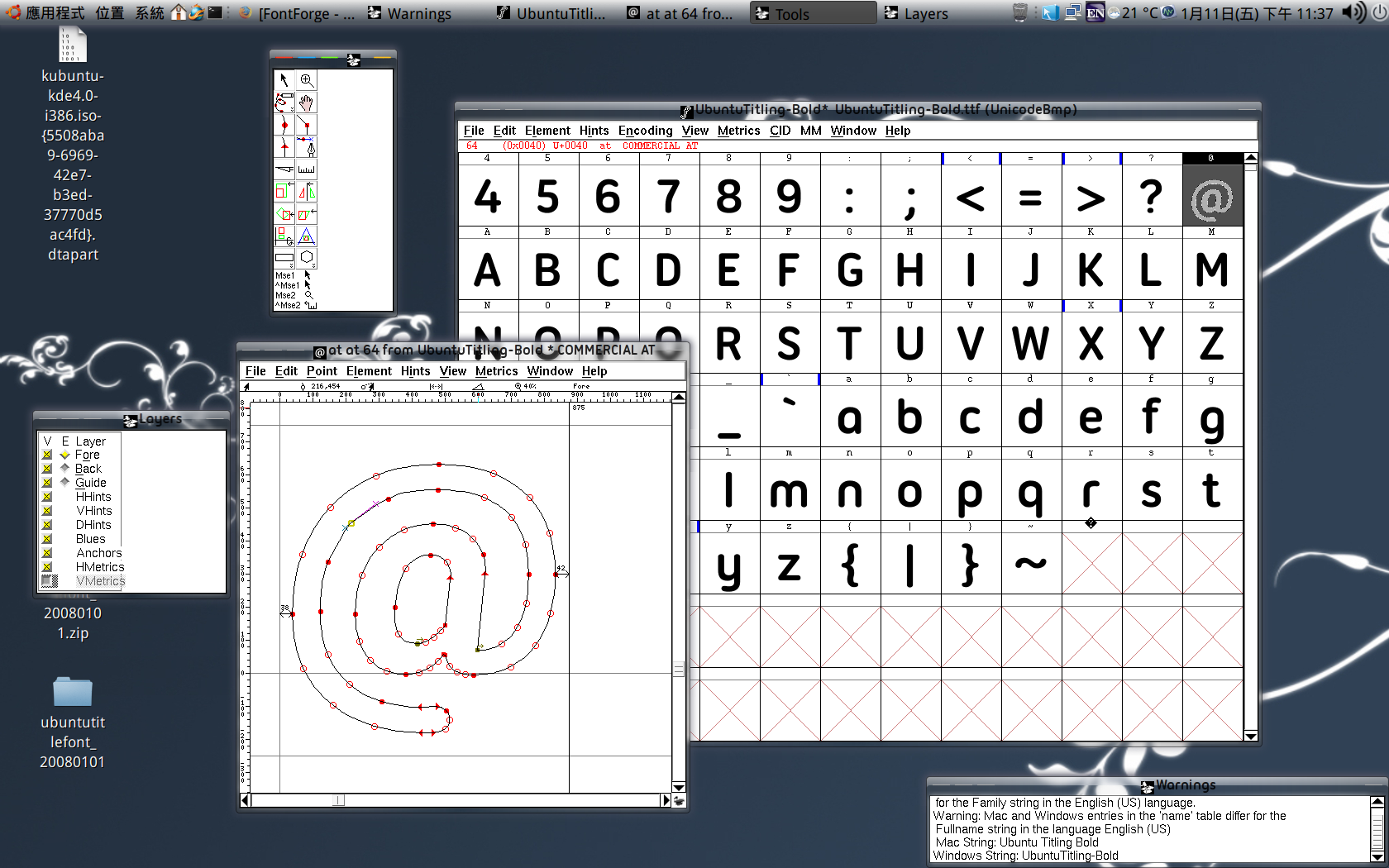The width and height of the screenshot is (1389, 868).
Task: Select the Scale tool
Action: pos(284,192)
